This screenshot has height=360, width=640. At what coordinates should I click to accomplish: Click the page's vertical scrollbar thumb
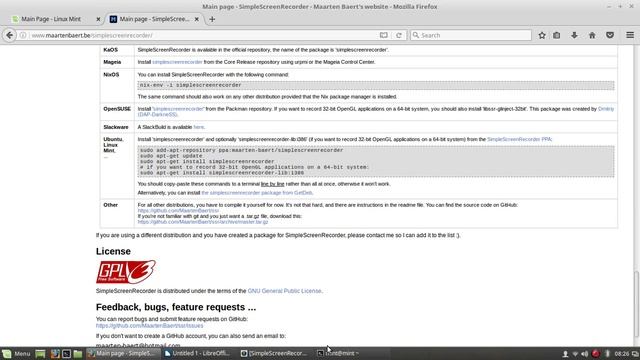pyautogui.click(x=636, y=304)
